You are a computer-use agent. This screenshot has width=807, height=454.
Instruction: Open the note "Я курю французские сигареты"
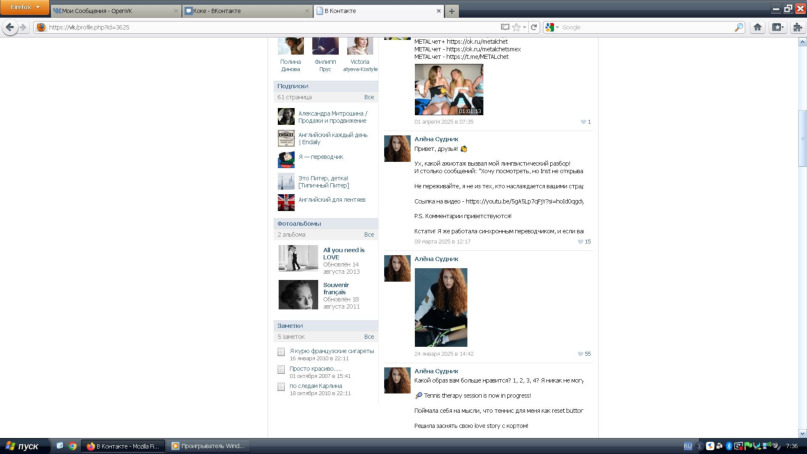coord(331,351)
